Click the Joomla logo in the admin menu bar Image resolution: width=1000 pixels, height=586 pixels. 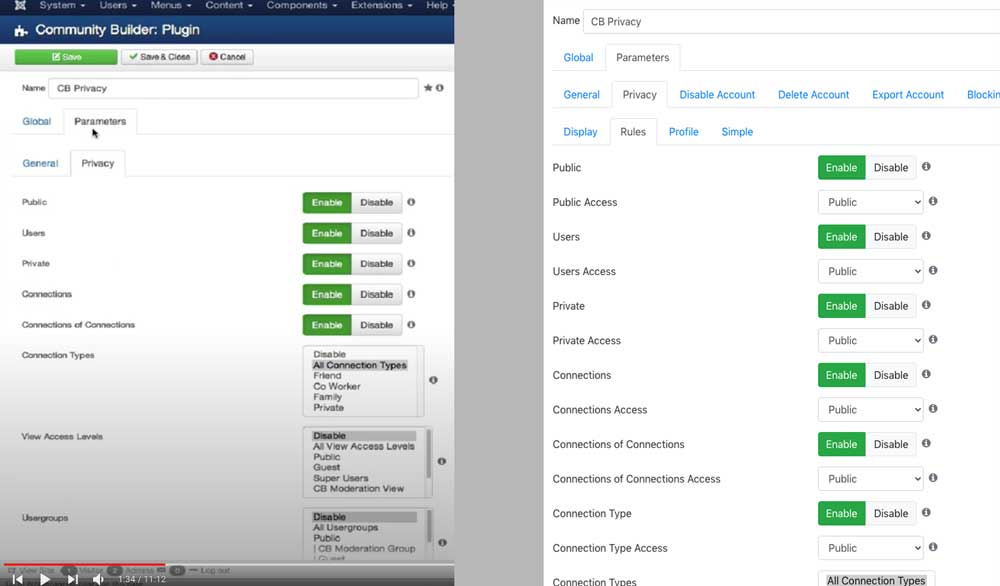click(x=20, y=5)
